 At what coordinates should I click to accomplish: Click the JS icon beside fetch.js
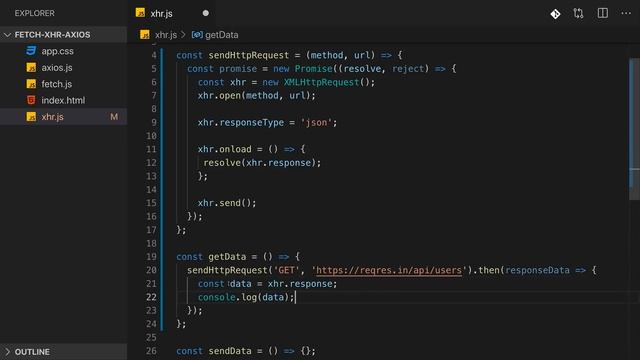click(31, 84)
